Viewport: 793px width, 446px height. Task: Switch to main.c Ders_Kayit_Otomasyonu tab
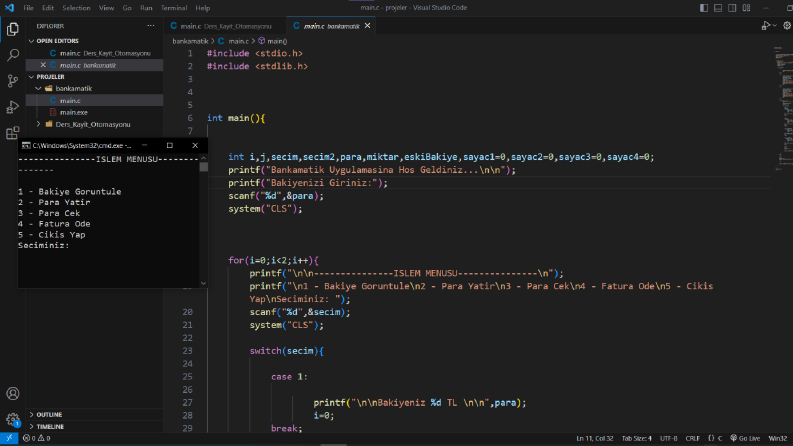(225, 26)
